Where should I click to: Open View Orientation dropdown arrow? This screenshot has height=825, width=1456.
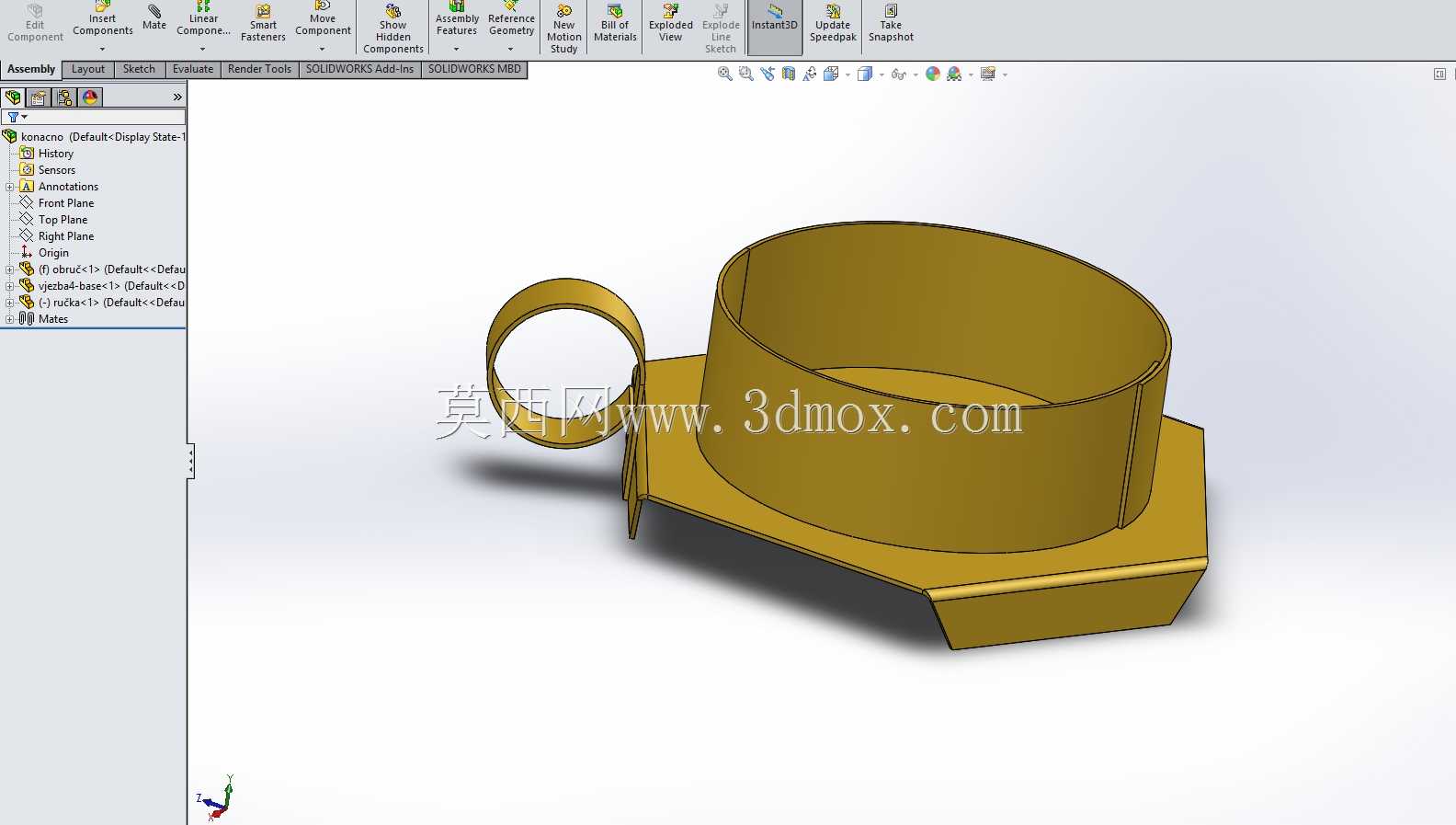pos(847,74)
